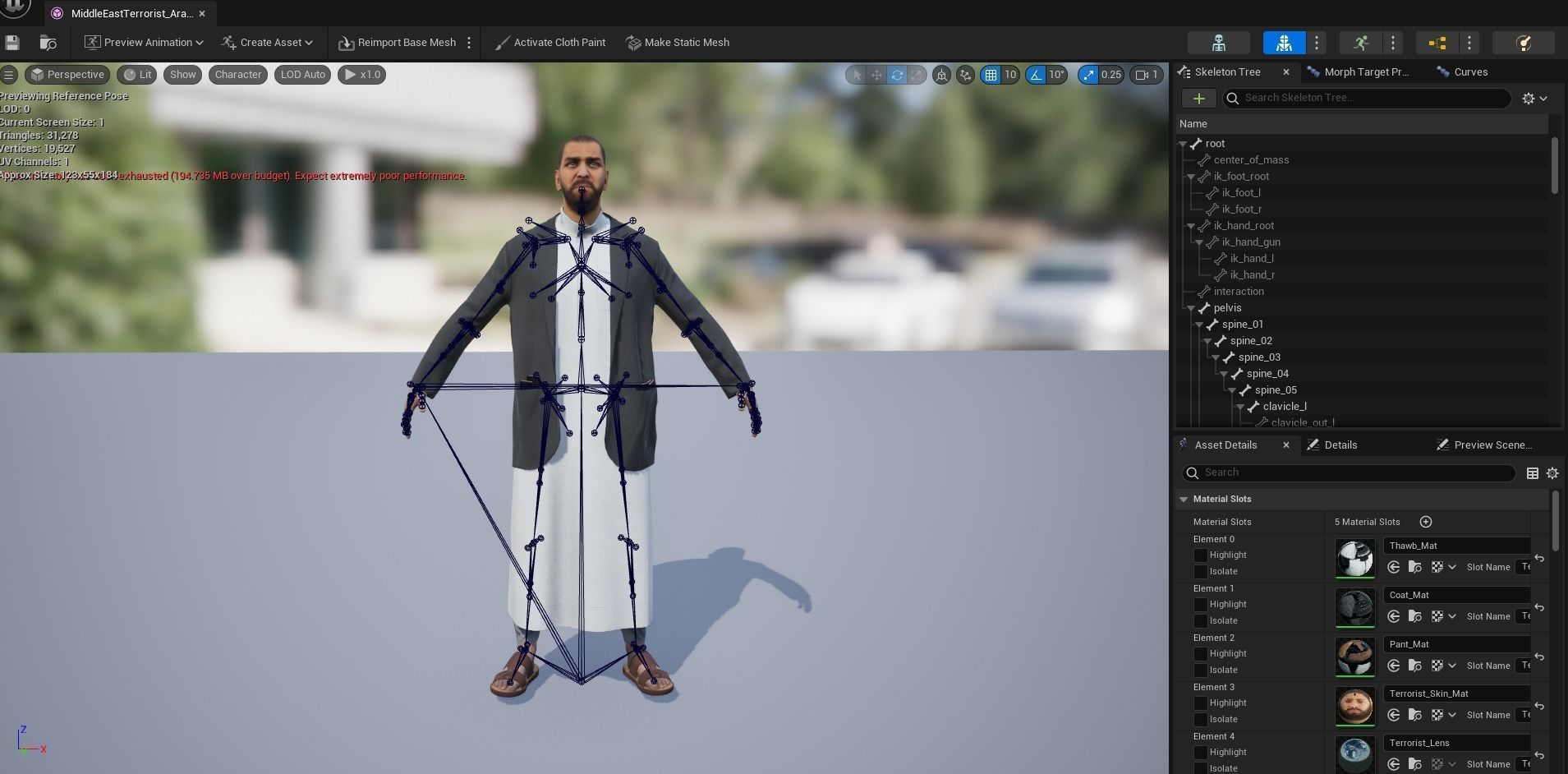Click Make Static Mesh button

[x=678, y=43]
